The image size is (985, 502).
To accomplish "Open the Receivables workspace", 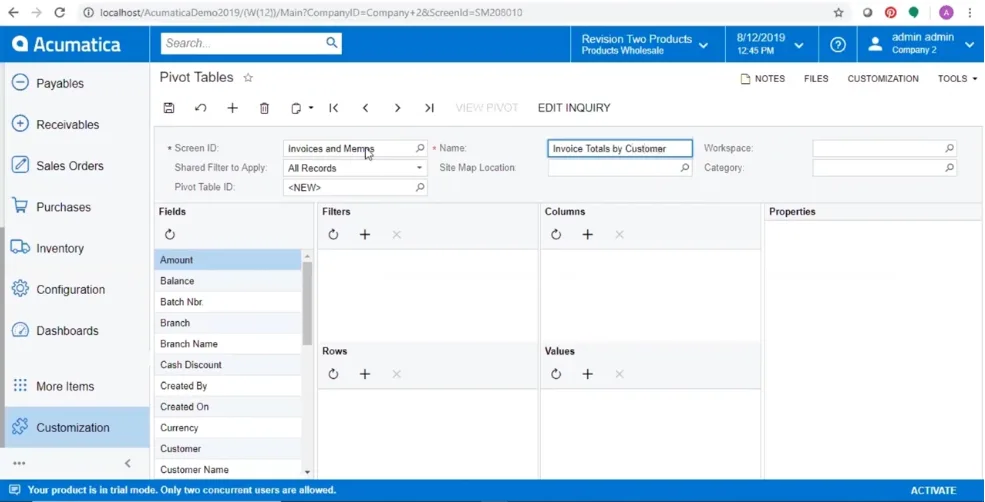I will [67, 124].
